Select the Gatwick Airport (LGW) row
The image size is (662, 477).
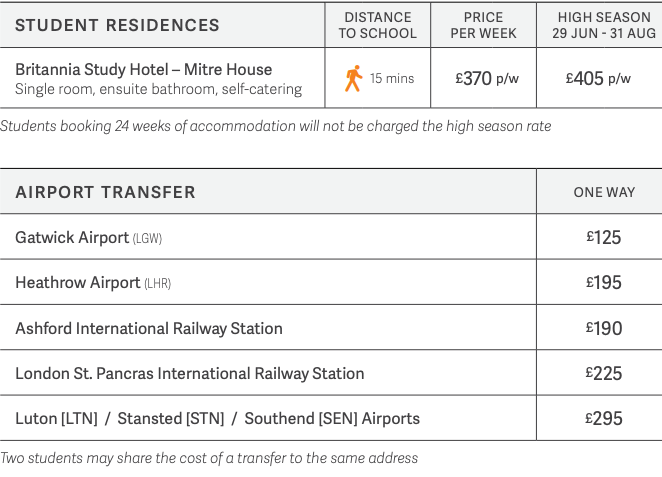[x=331, y=237]
